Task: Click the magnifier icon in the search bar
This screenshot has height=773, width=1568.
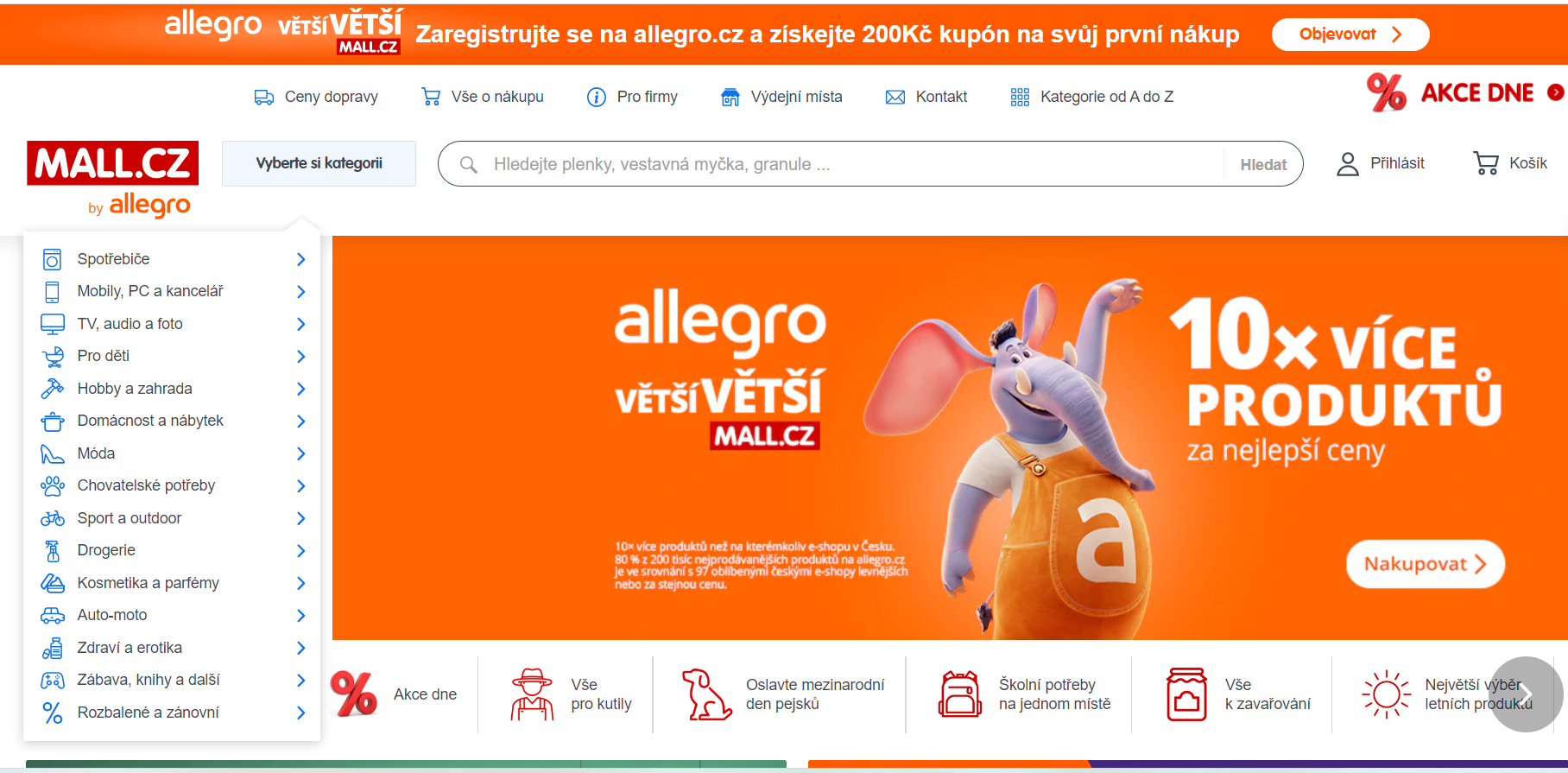Action: point(469,164)
